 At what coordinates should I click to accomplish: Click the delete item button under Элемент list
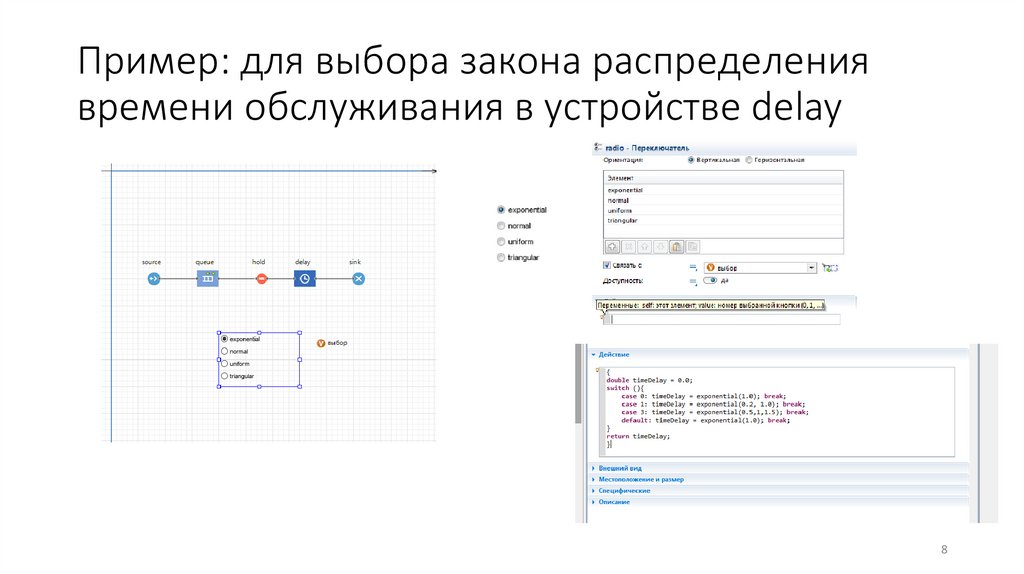[x=628, y=247]
